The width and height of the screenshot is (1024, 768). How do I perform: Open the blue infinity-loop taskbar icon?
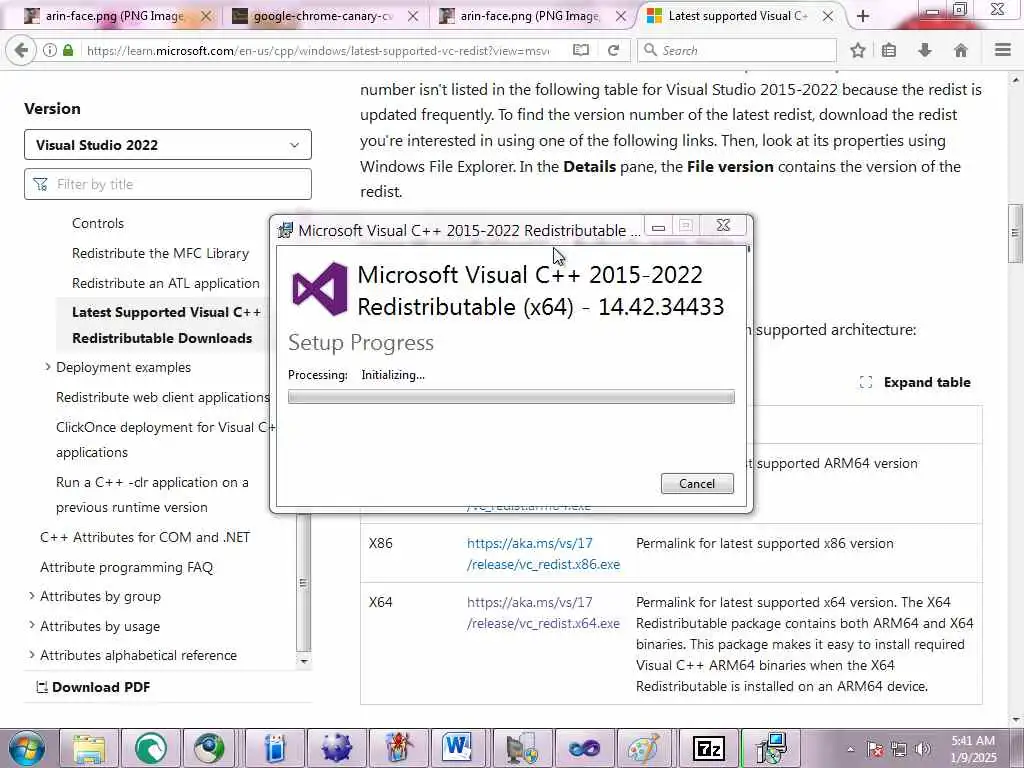pos(583,748)
